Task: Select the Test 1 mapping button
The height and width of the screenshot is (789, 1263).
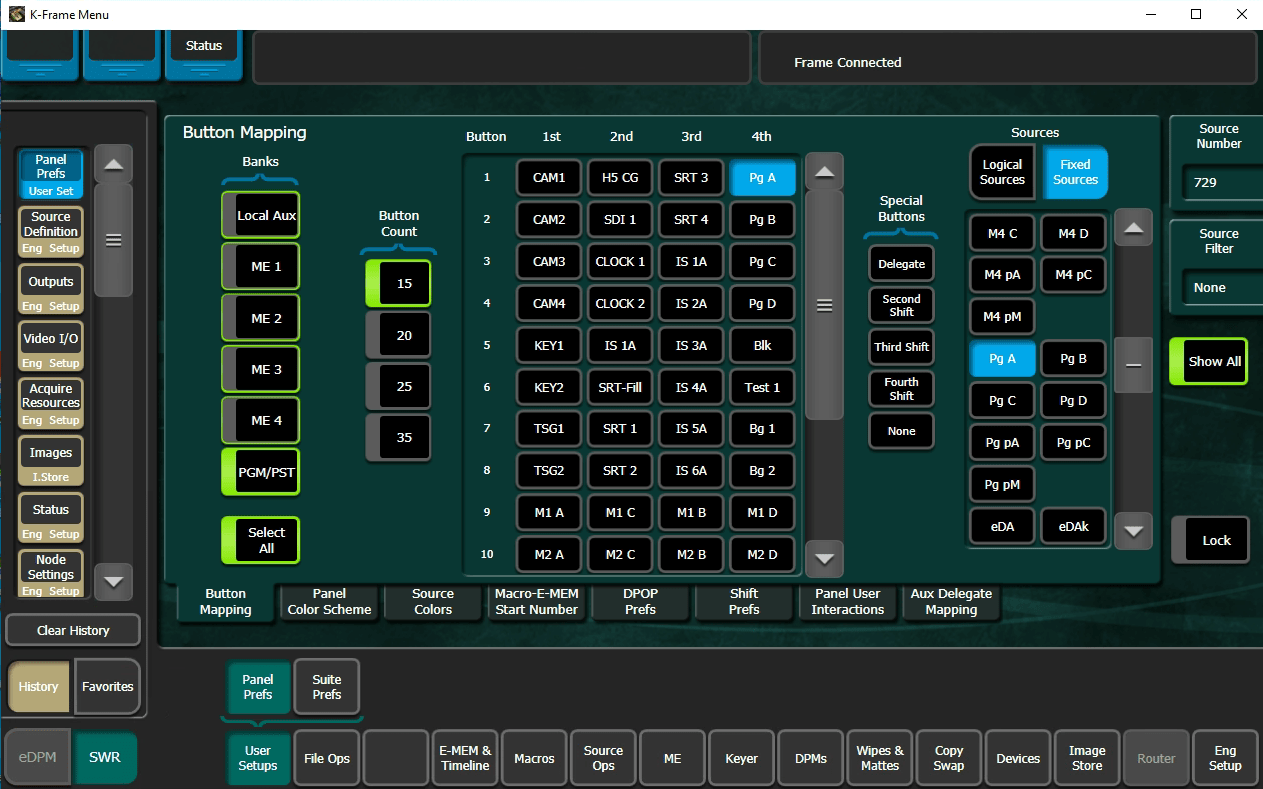Action: point(762,387)
